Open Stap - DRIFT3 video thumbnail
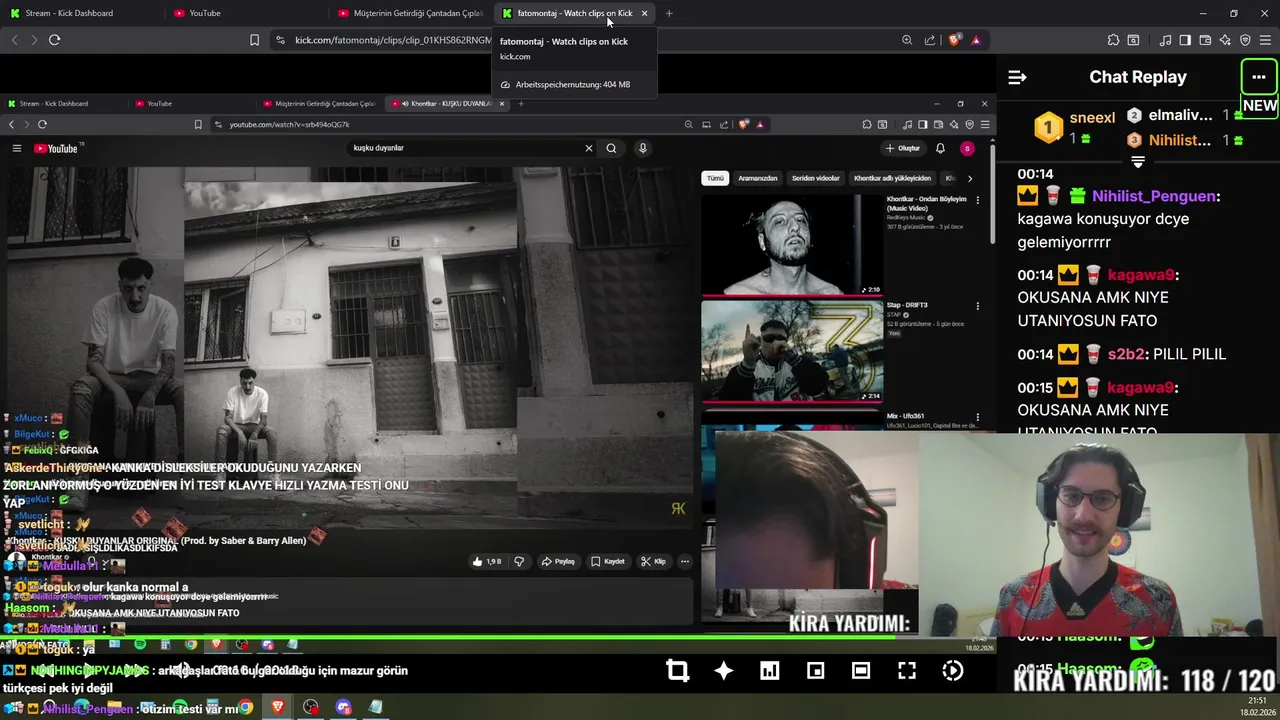The height and width of the screenshot is (720, 1280). click(792, 351)
